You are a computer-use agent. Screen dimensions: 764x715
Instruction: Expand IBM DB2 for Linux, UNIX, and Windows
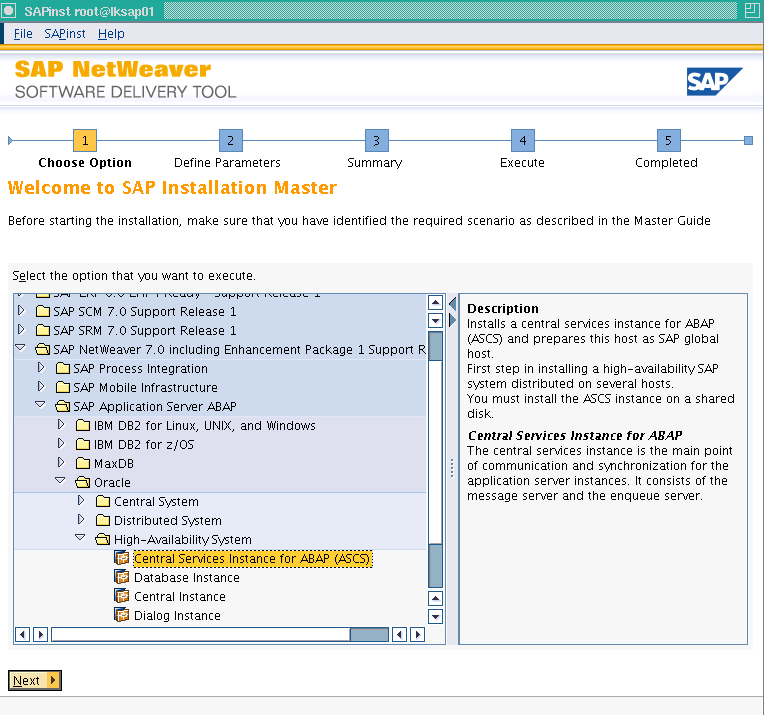[61, 425]
